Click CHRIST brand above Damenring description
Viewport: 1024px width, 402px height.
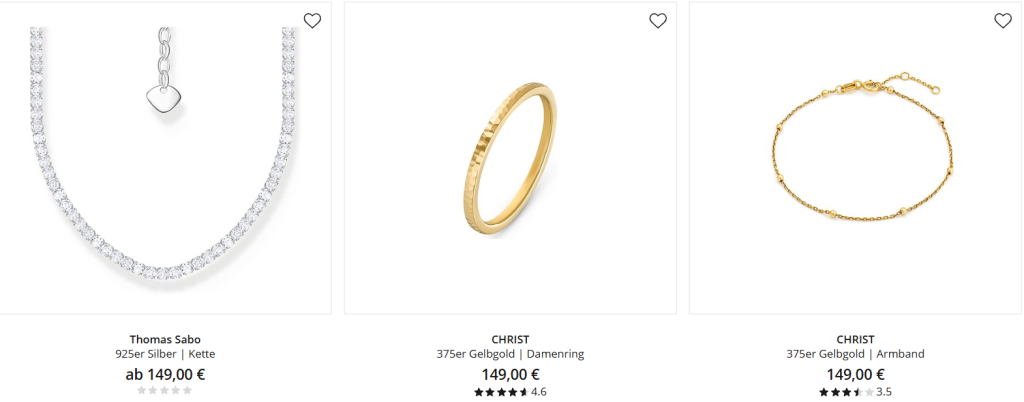point(510,339)
